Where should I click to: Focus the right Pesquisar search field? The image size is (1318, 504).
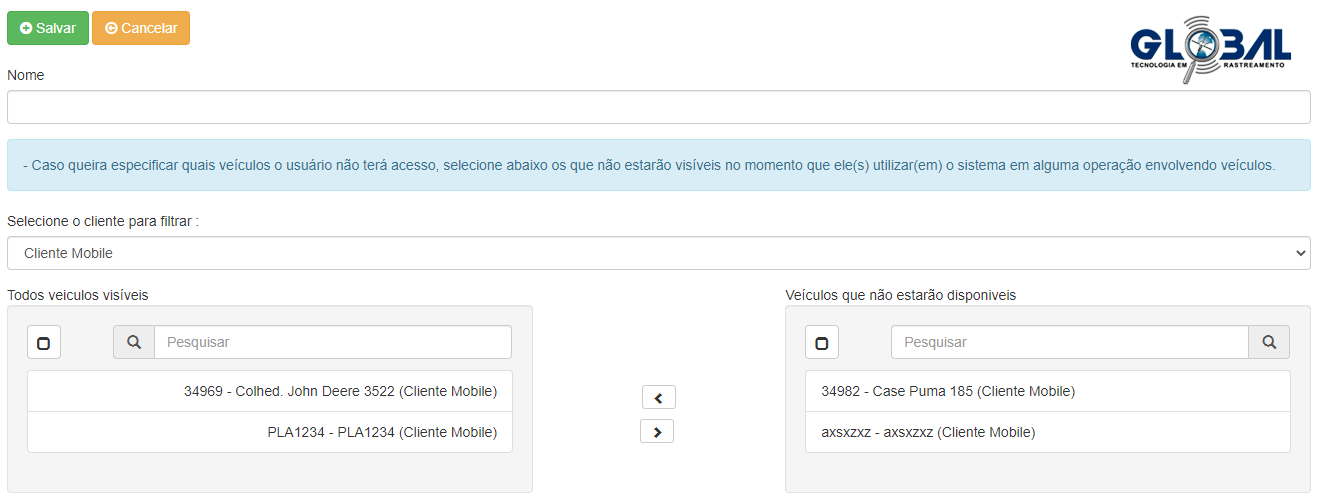tap(1069, 342)
